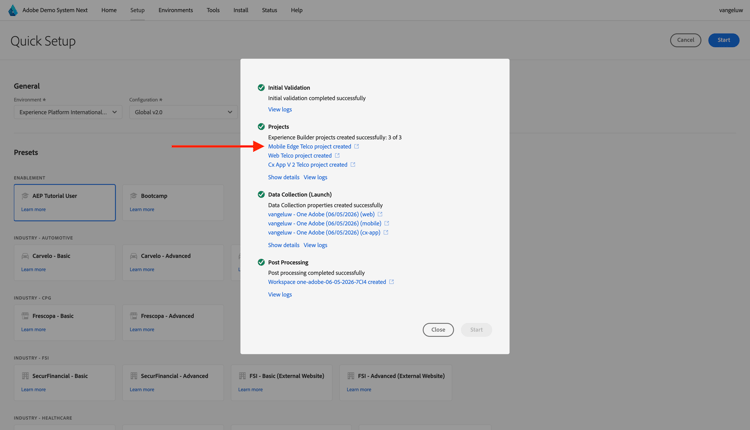The width and height of the screenshot is (750, 430).
Task: Open the Install menu
Action: click(241, 10)
